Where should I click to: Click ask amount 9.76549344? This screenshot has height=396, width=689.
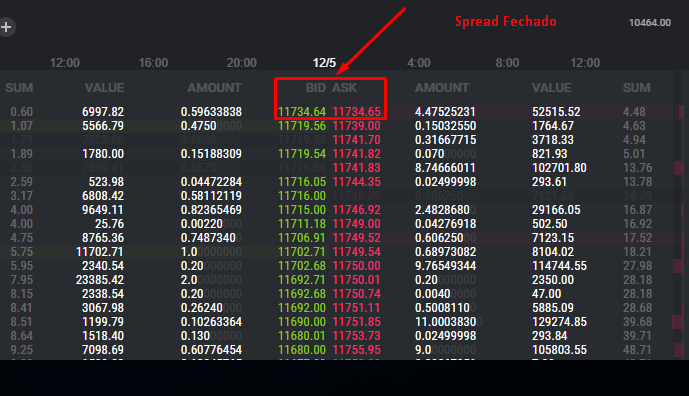(x=445, y=266)
